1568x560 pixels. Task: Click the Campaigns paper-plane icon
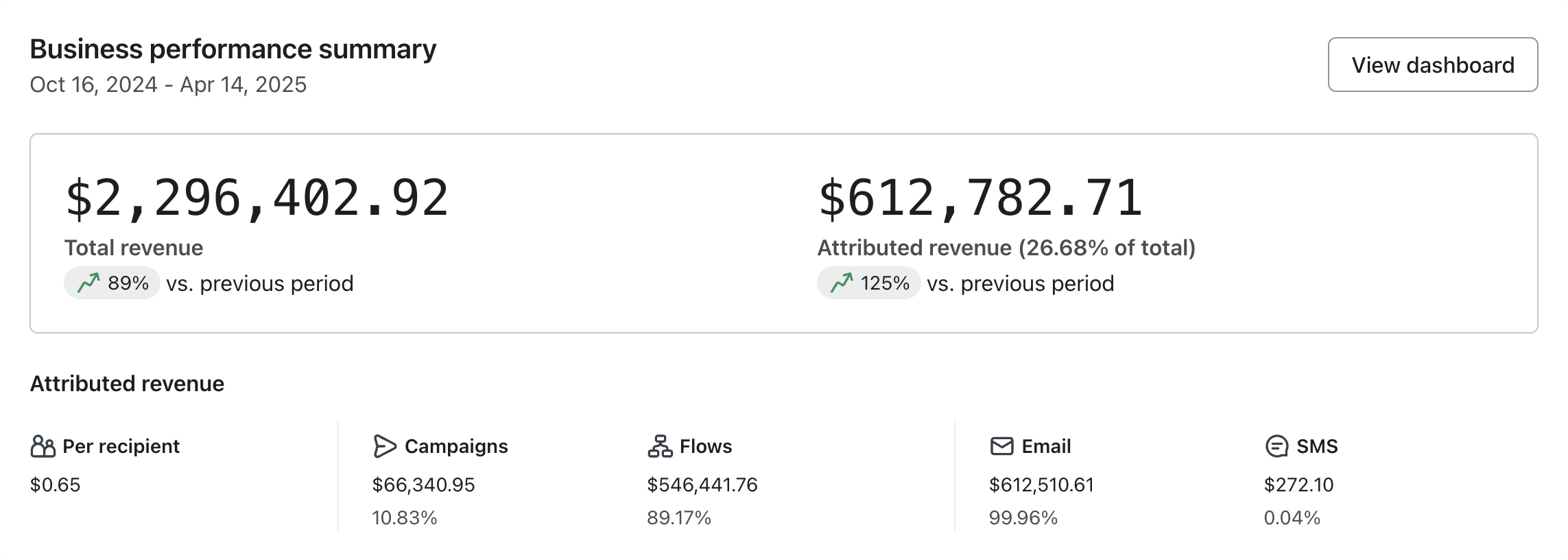pos(385,446)
